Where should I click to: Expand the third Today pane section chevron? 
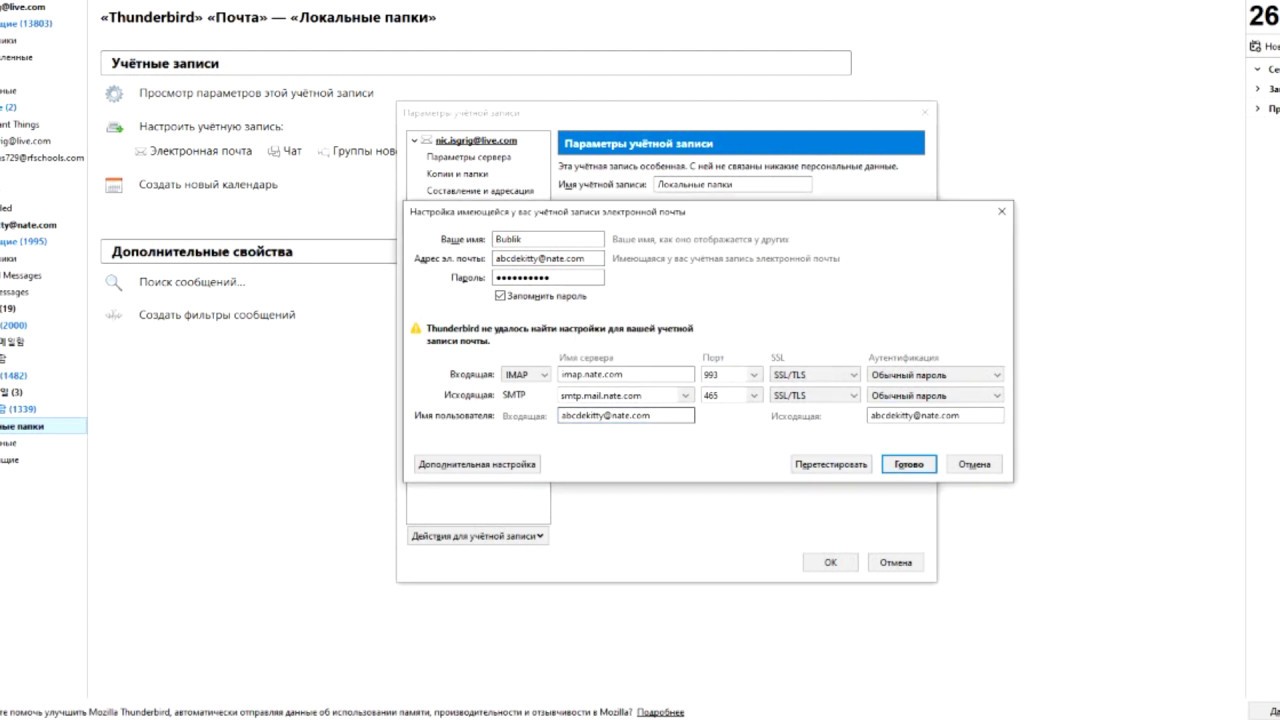[1259, 108]
